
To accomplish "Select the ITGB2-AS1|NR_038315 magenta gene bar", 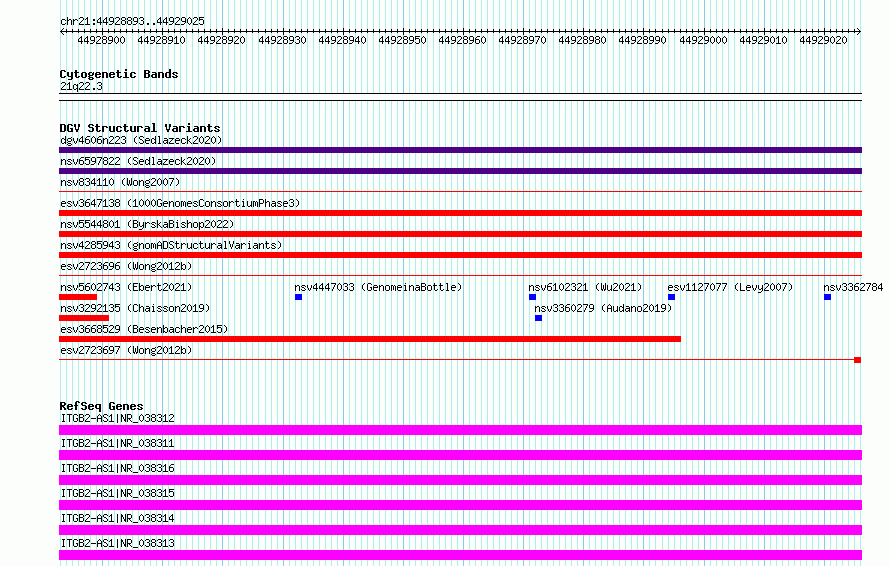I will 460,505.
